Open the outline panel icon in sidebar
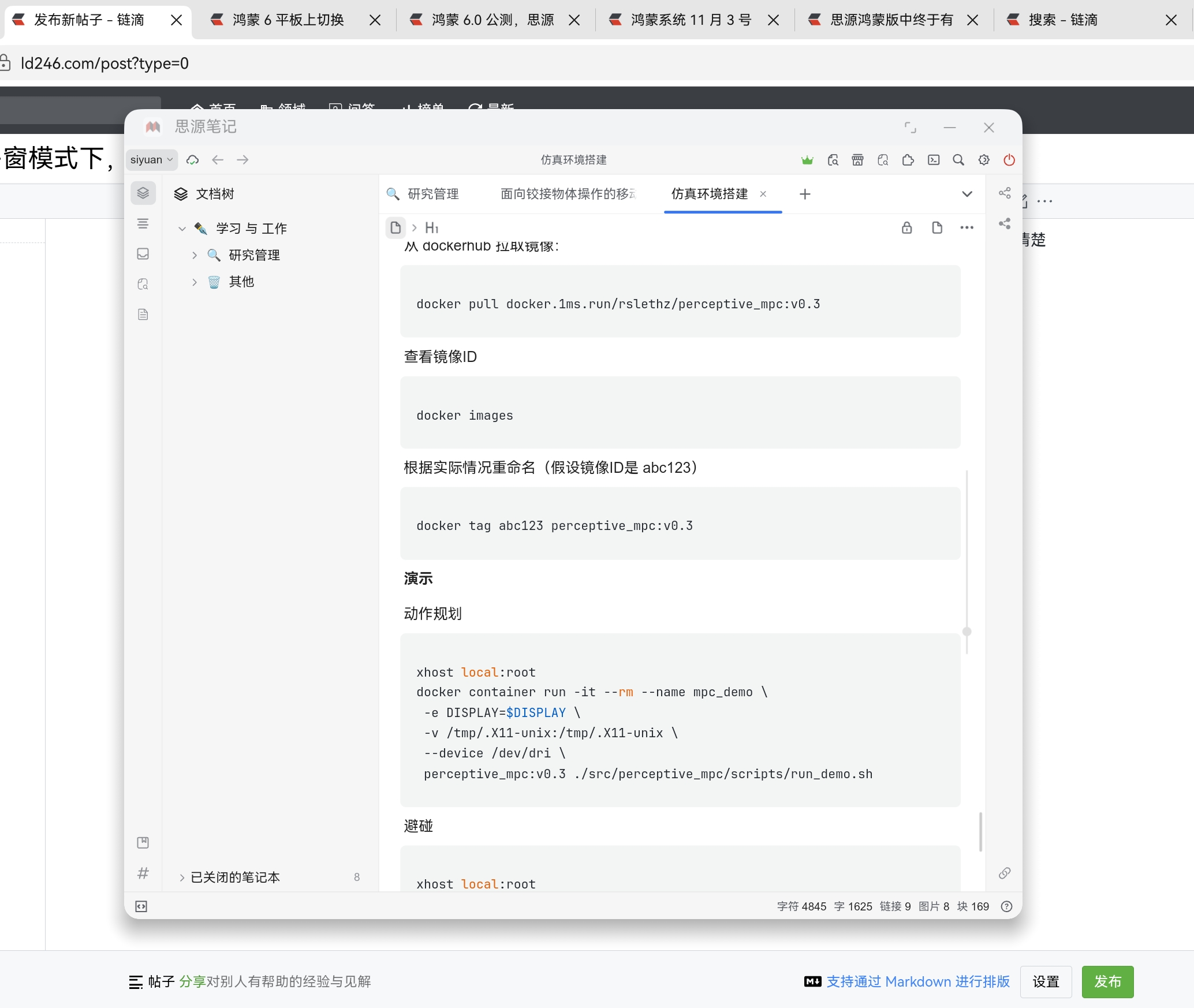The width and height of the screenshot is (1194, 1008). 143,223
